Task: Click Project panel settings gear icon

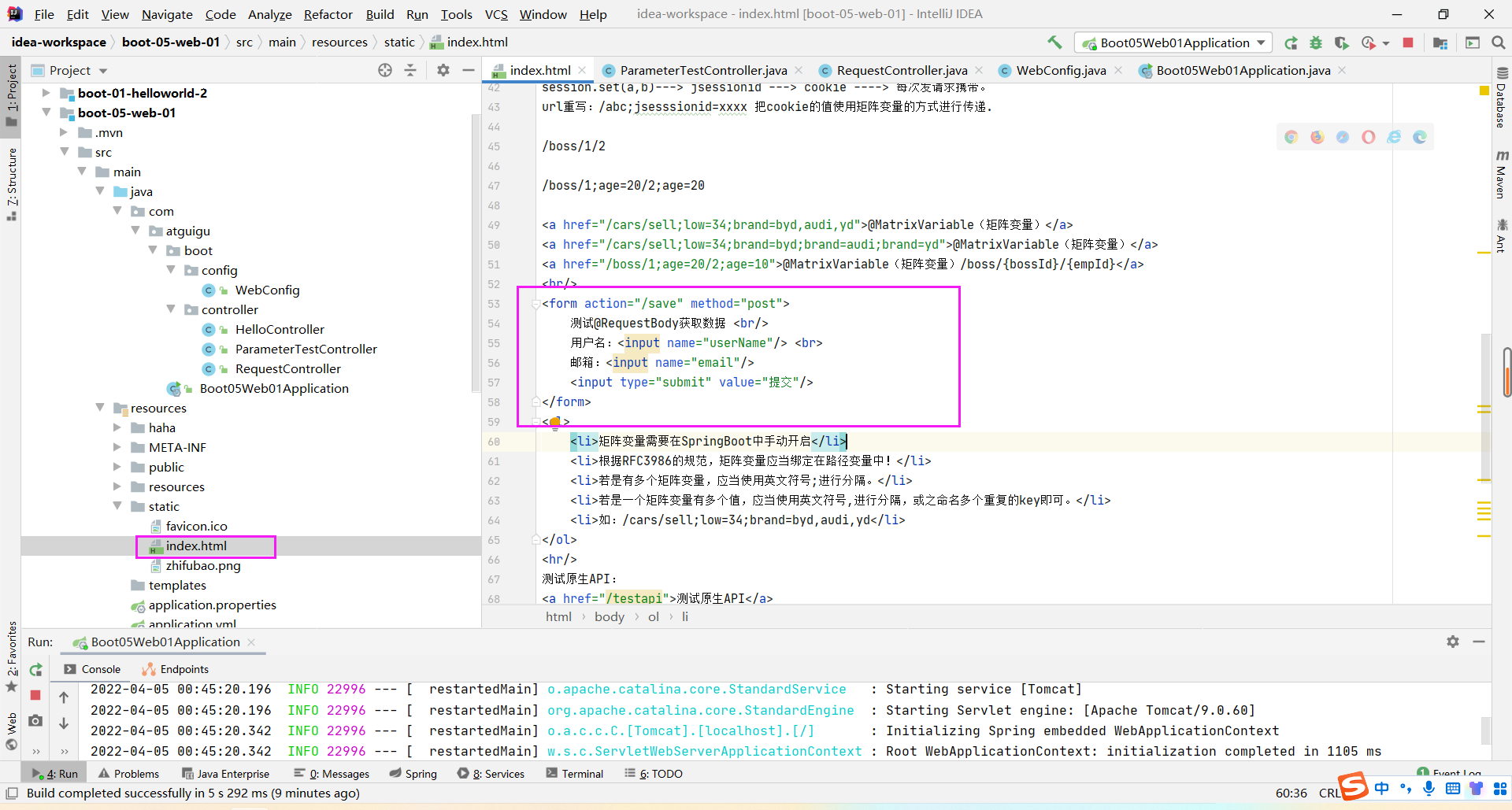Action: [x=443, y=70]
